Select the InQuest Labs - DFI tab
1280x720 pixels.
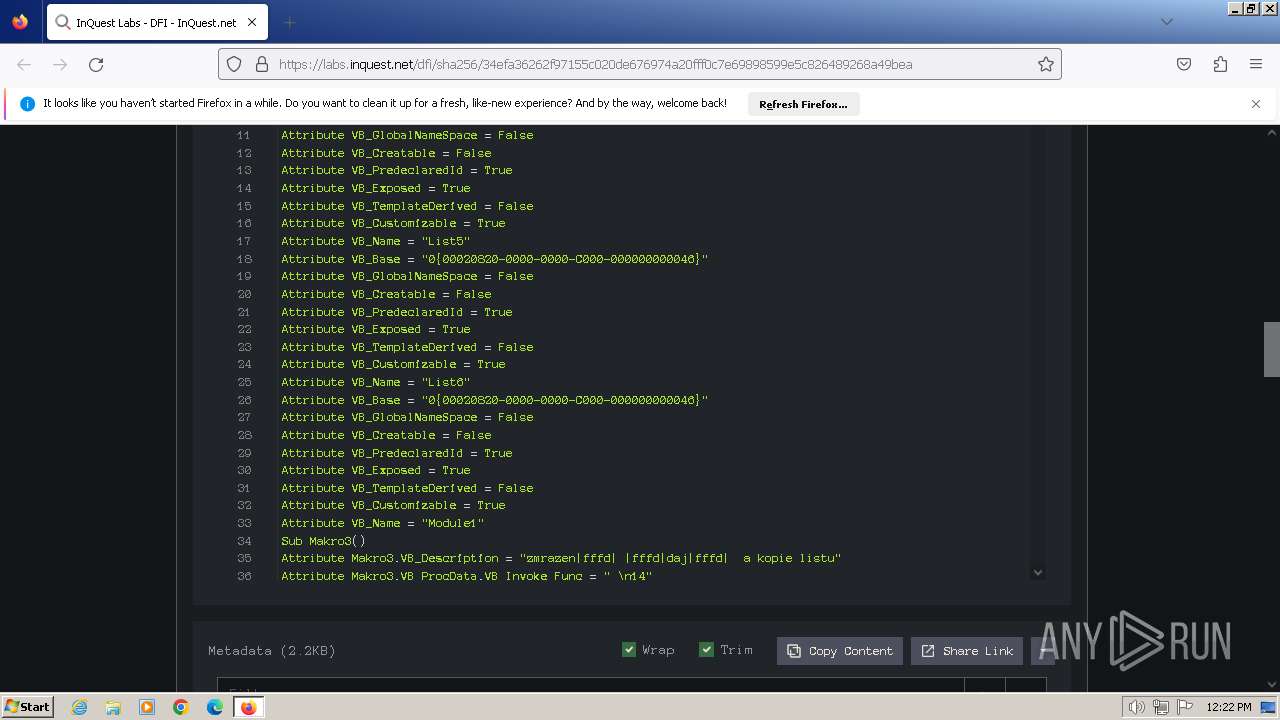point(157,22)
